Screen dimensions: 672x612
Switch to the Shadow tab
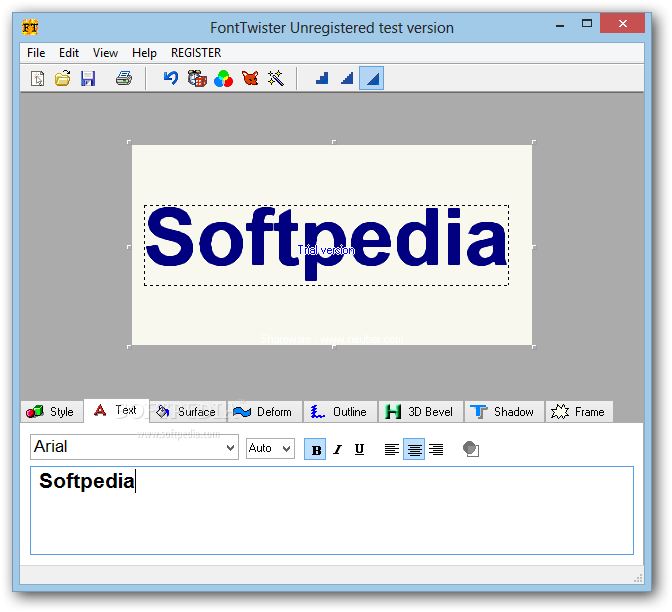(x=504, y=412)
